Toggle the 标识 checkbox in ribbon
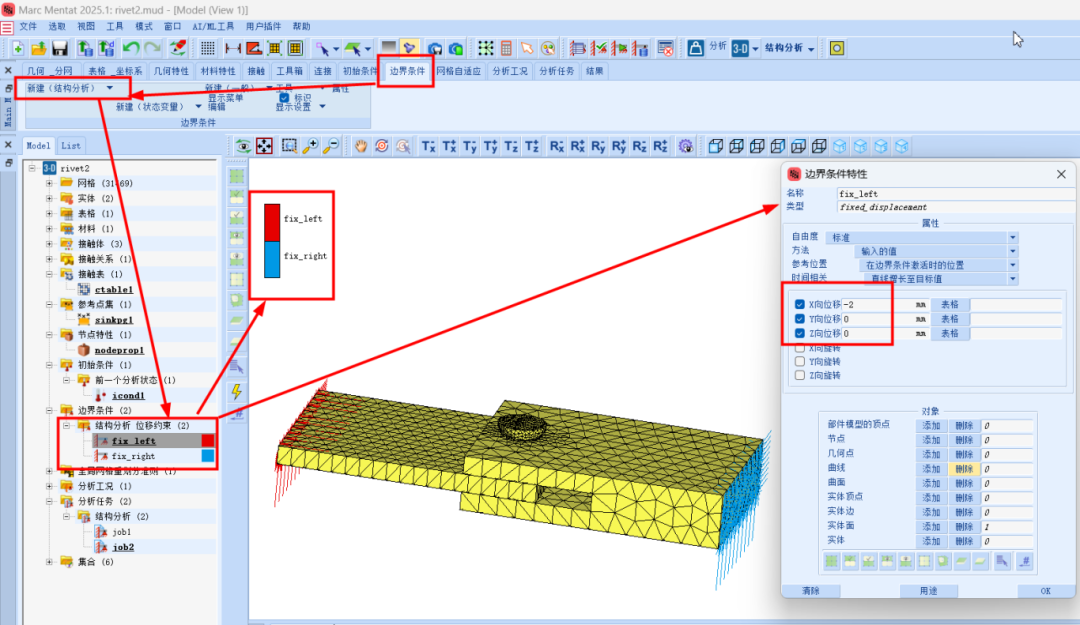Image resolution: width=1080 pixels, height=625 pixels. point(284,98)
